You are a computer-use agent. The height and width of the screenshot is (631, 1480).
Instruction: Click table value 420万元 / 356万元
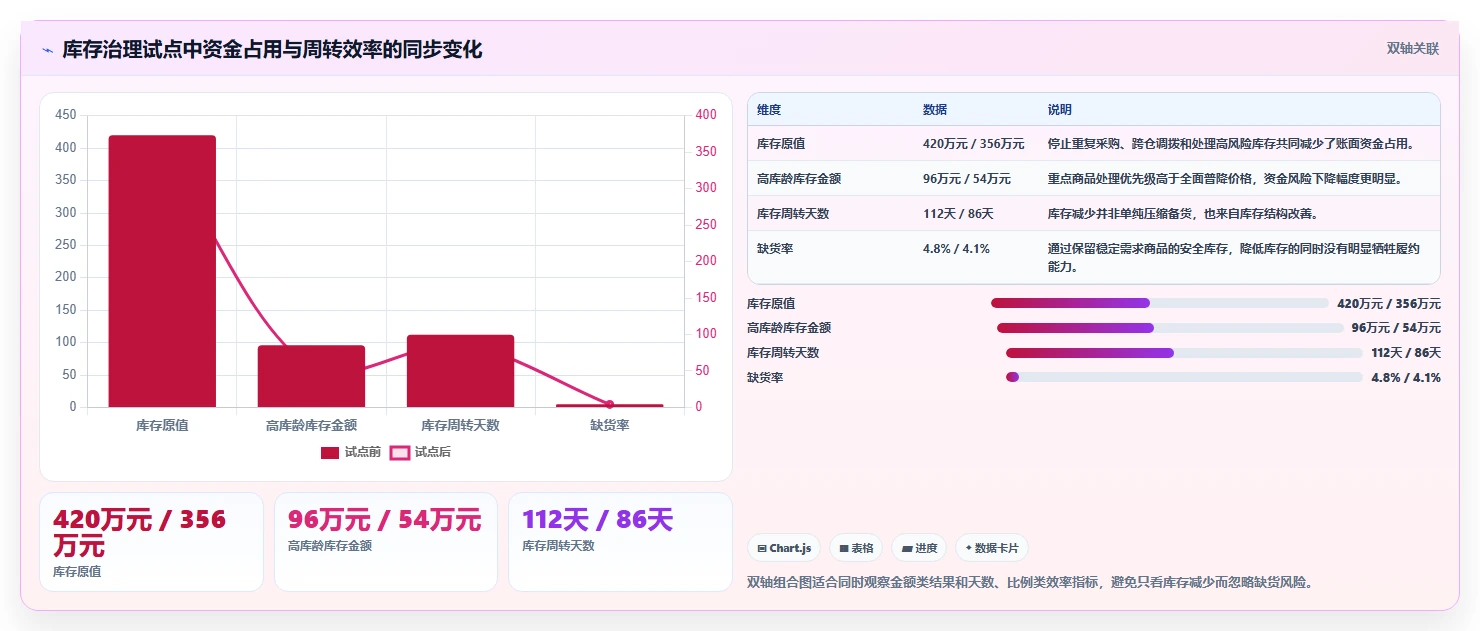point(974,144)
